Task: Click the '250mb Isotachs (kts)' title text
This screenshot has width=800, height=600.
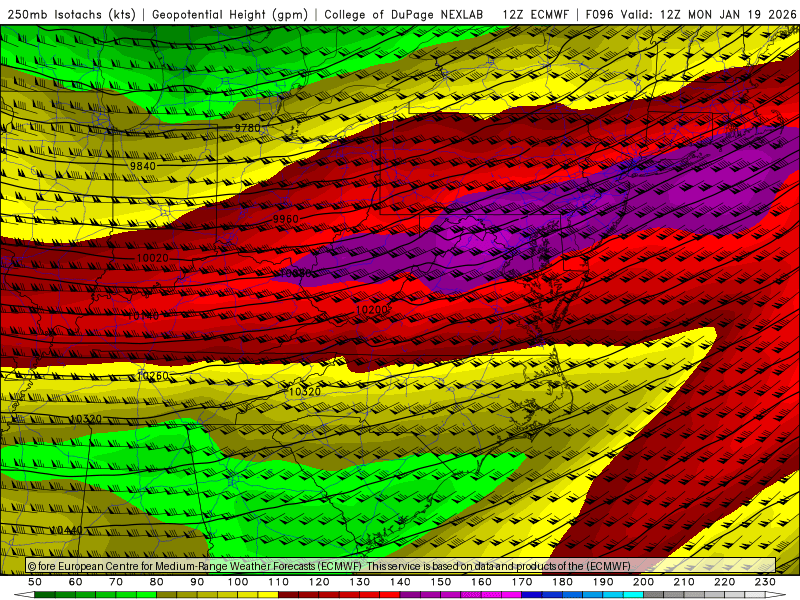Action: click(71, 14)
